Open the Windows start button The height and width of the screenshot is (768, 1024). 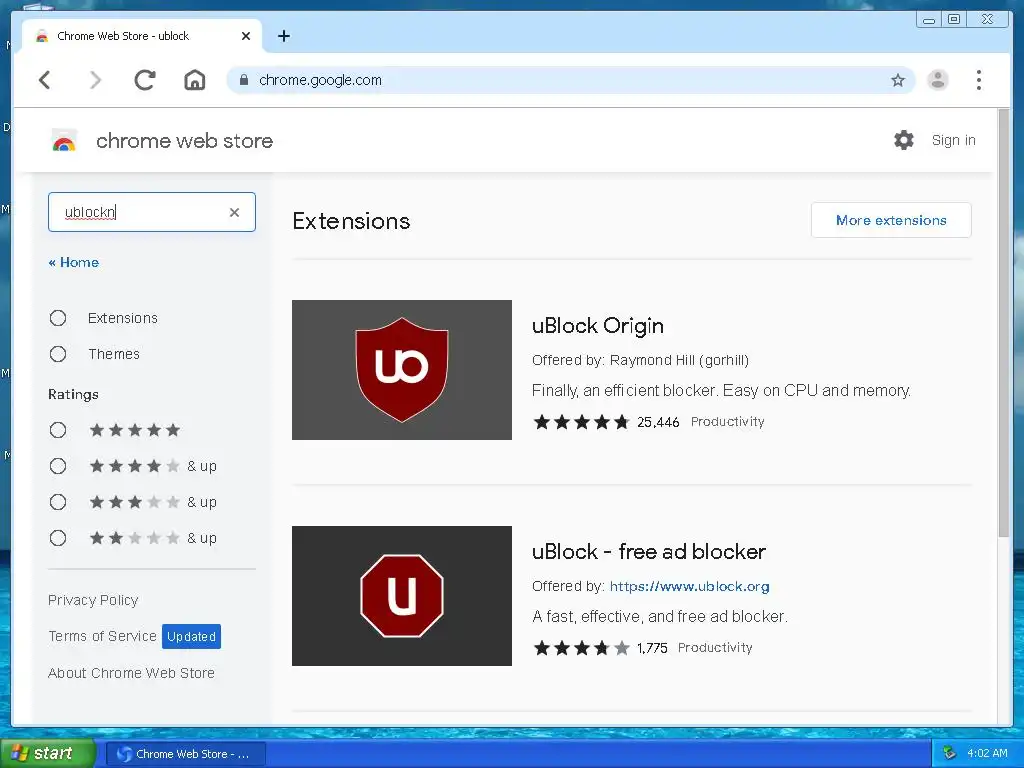pos(47,753)
